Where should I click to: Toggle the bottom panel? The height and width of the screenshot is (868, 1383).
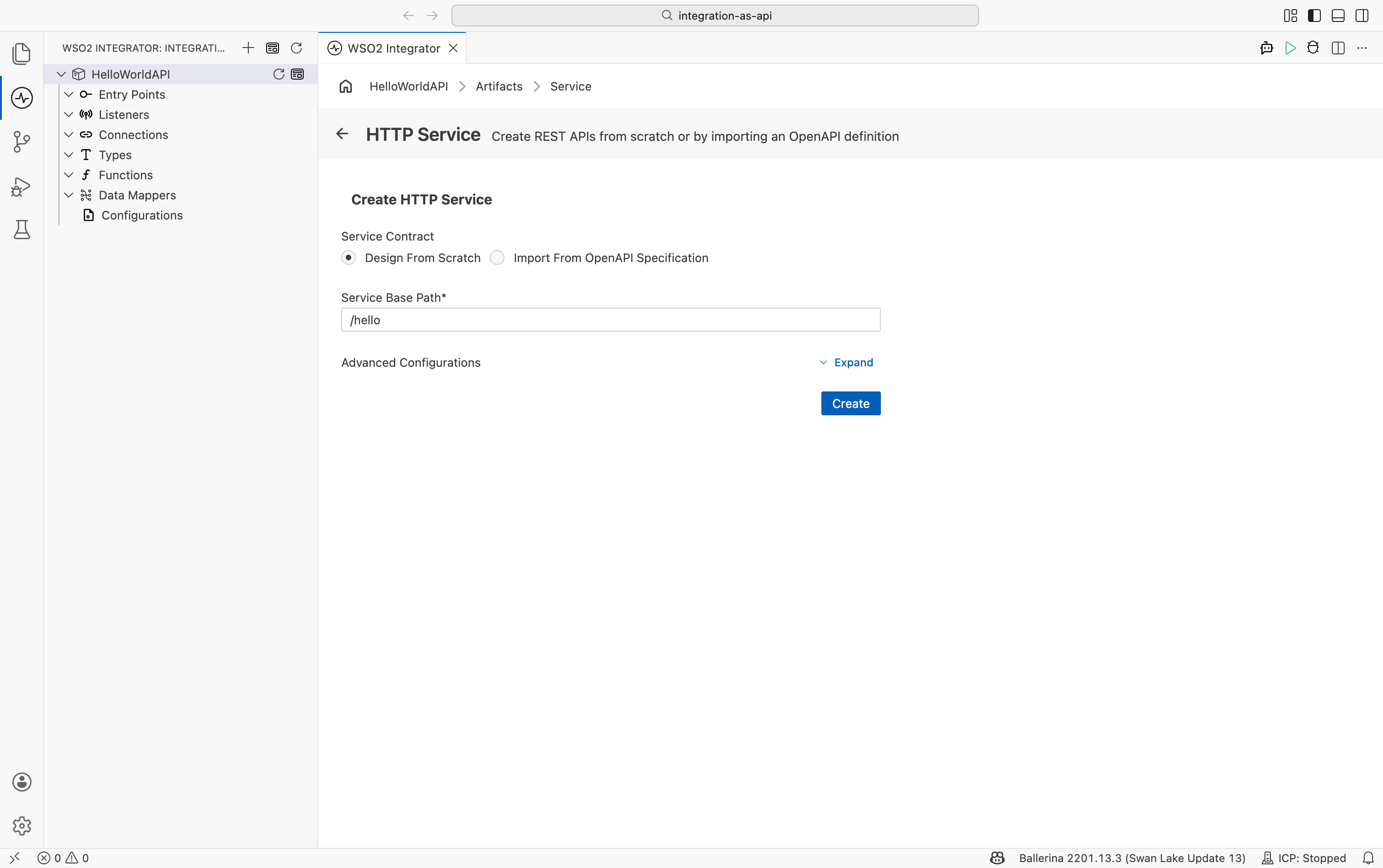click(x=1338, y=16)
